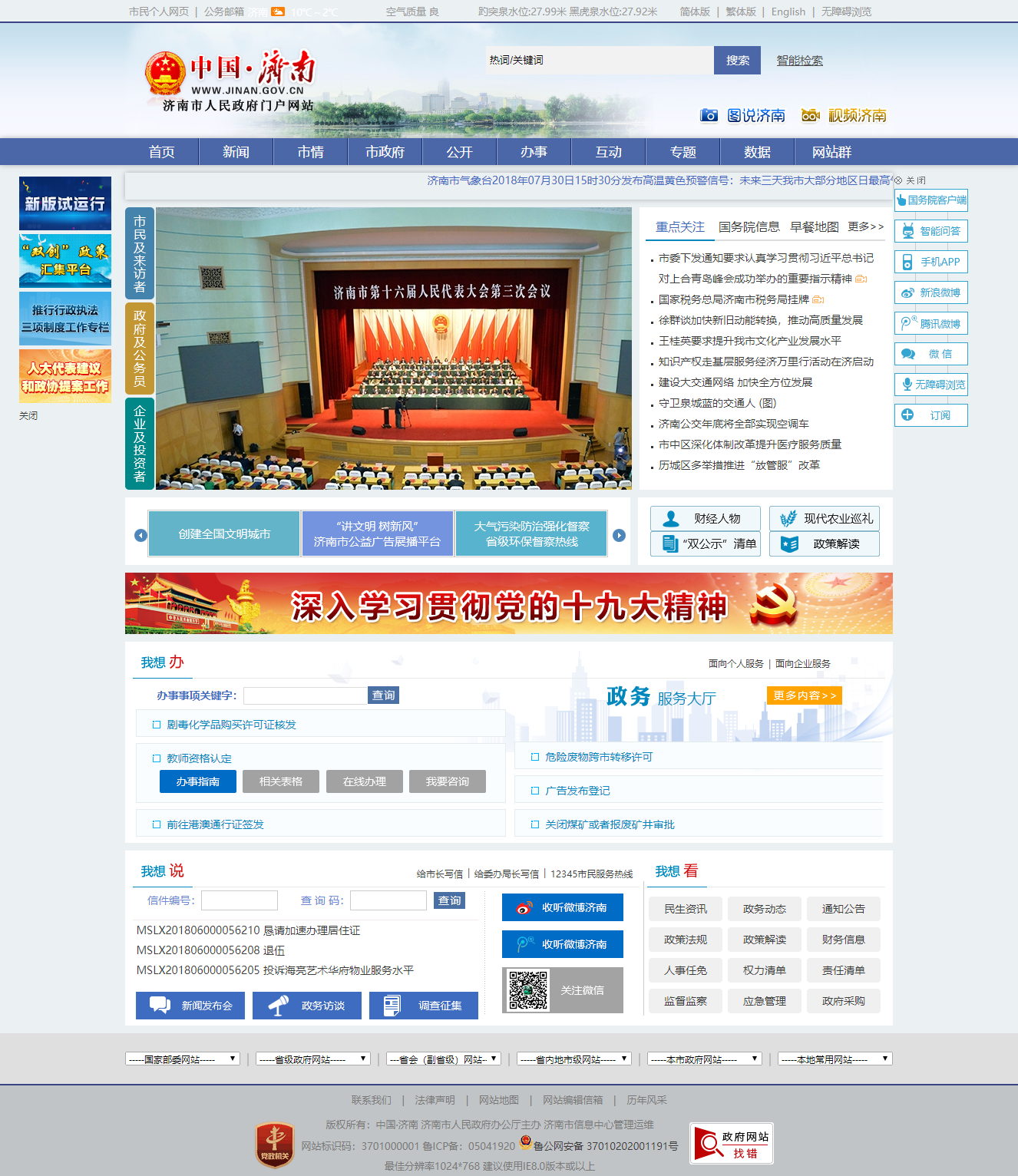Viewport: 1018px width, 1176px height.
Task: Open the 订阅 plus icon button
Action: coord(907,415)
